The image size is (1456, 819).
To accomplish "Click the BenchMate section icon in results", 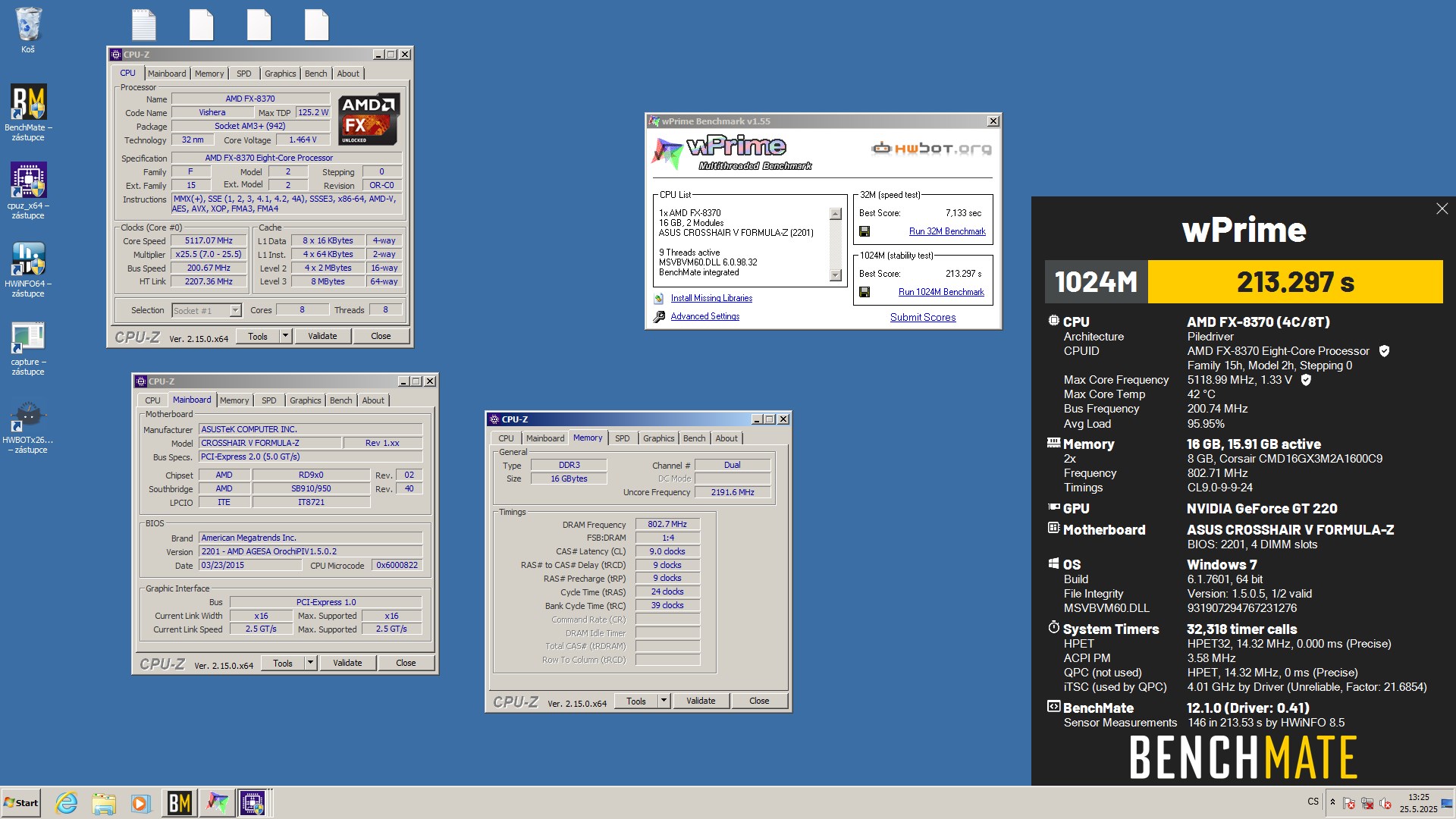I will (1053, 707).
